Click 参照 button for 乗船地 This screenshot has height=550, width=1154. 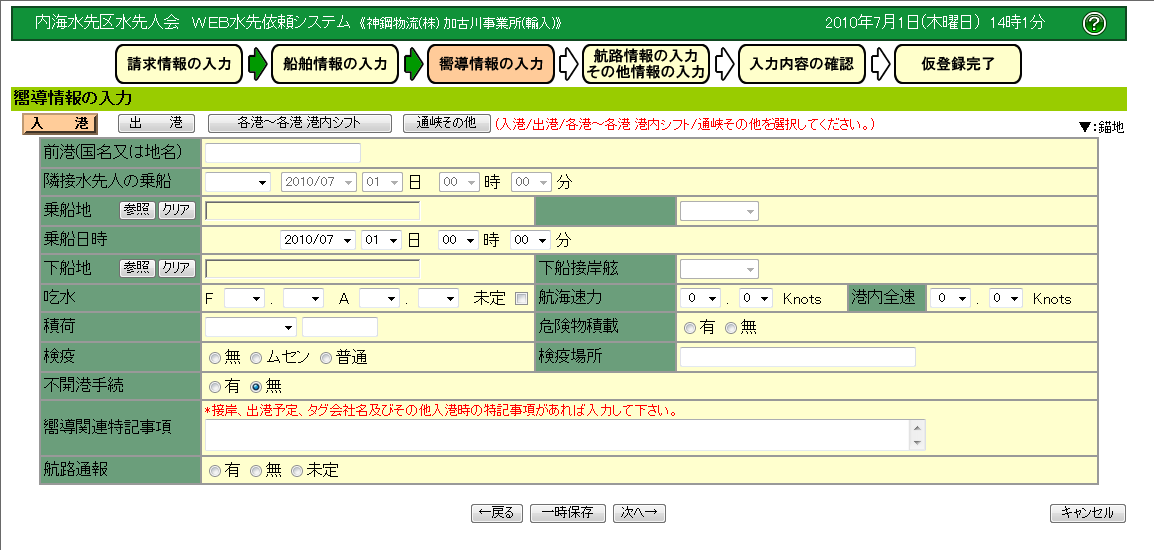137,211
